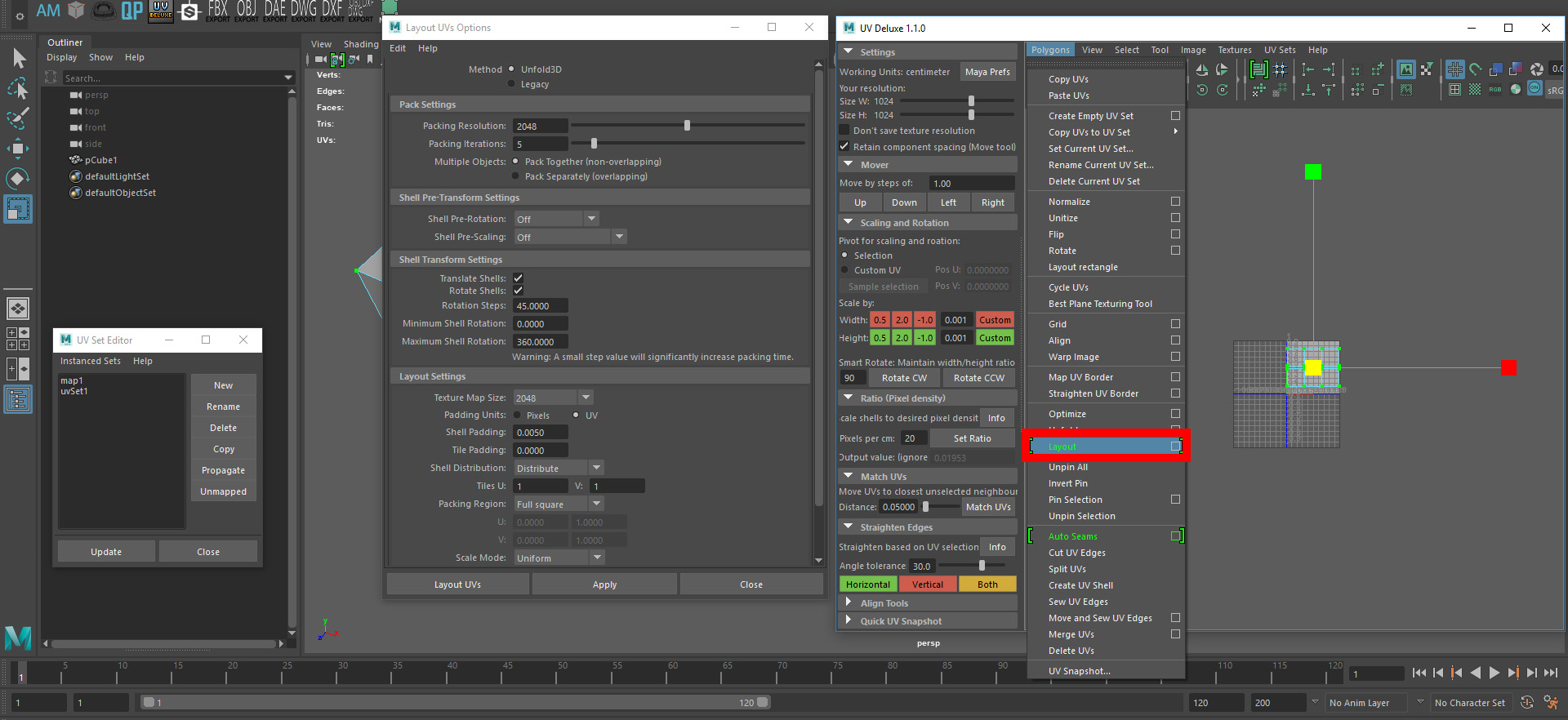Toggle the UV editor image display icon
Viewport: 1568px width, 720px height.
[1405, 69]
